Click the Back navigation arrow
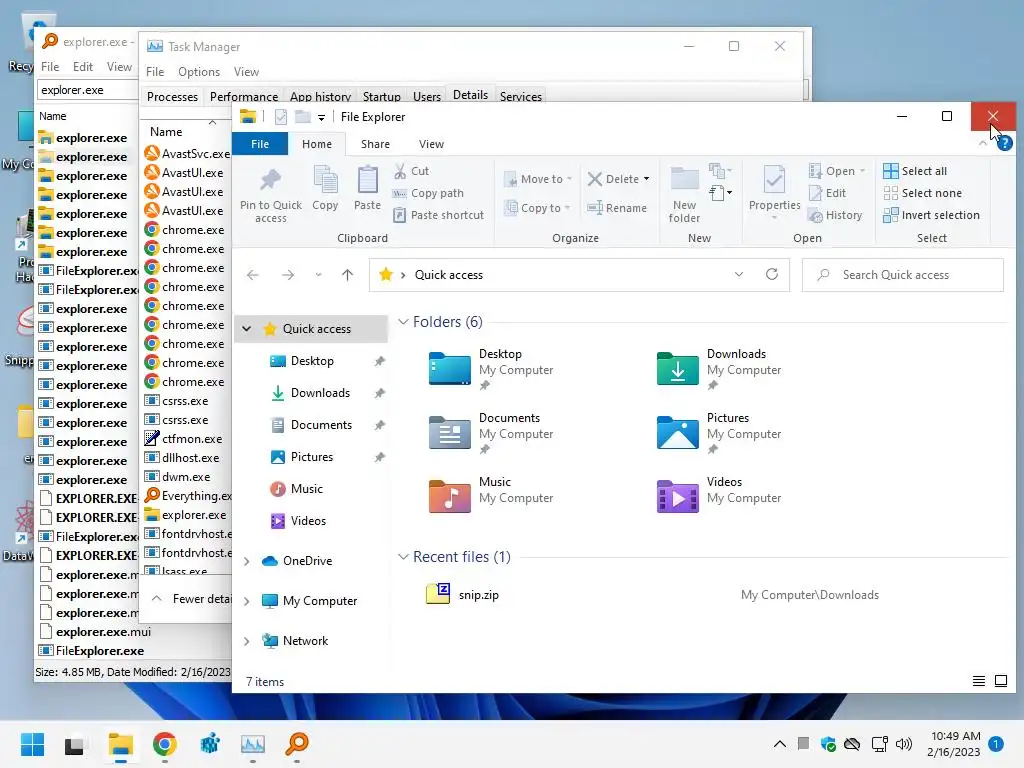1024x768 pixels. tap(253, 275)
